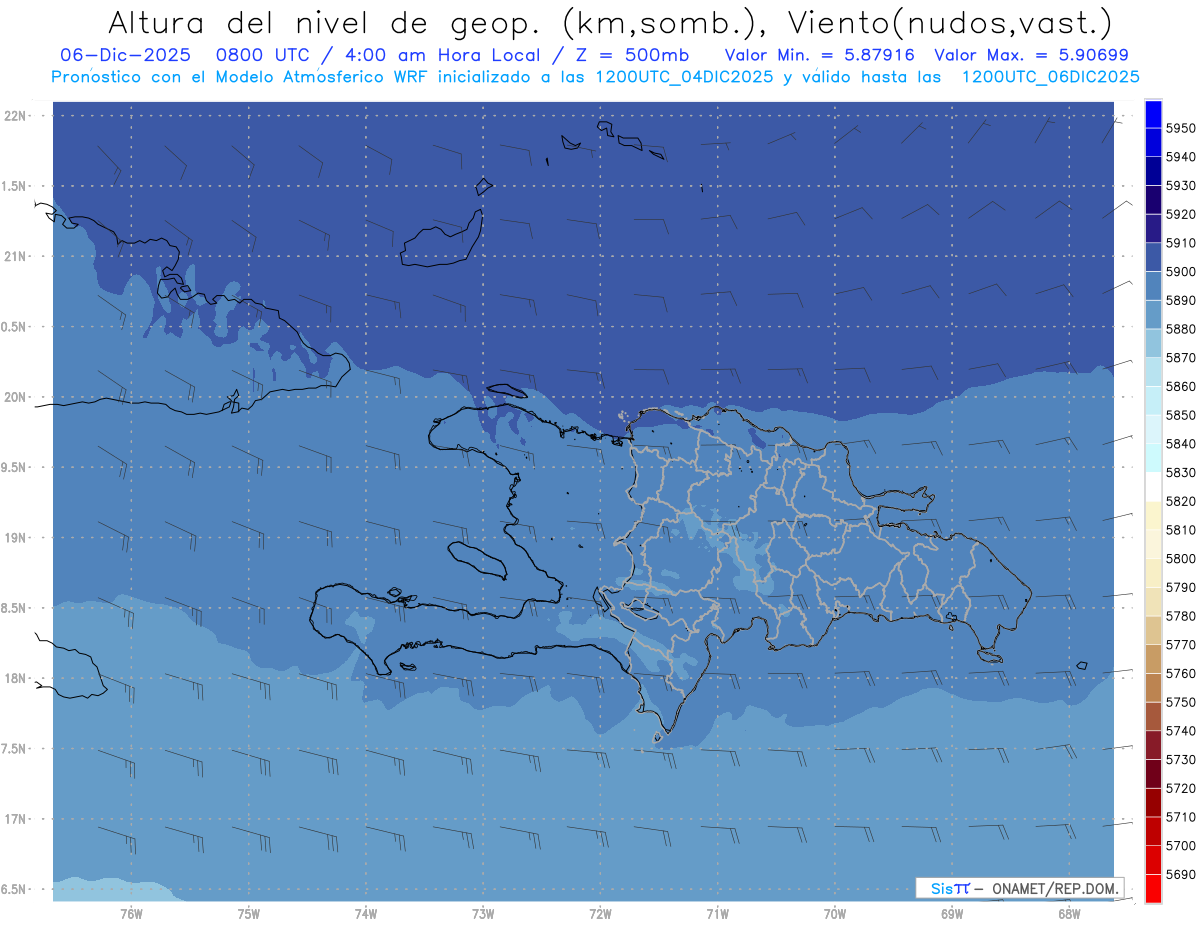The width and height of the screenshot is (1200, 927).
Task: Click the 5890 colorbar label
Action: pos(1180,300)
